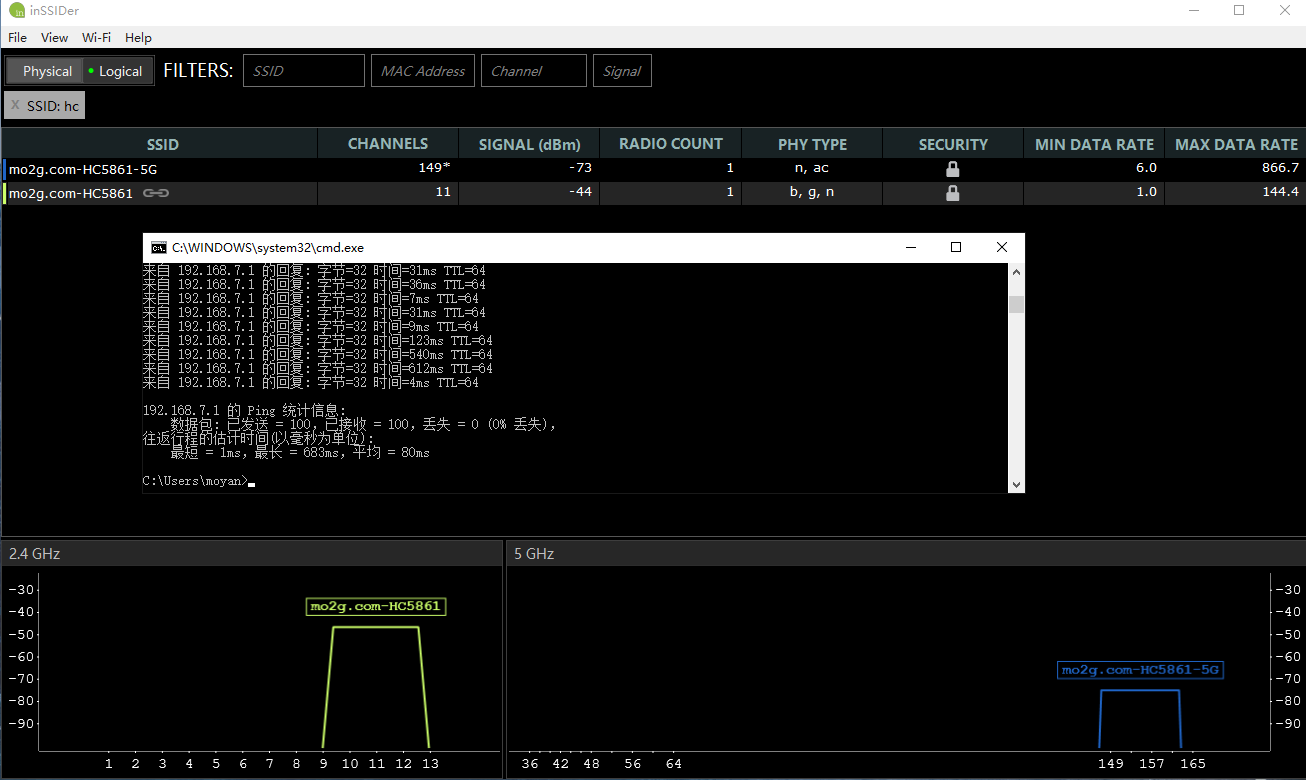Click signal value -44 in the table
The width and height of the screenshot is (1306, 780).
pos(580,192)
